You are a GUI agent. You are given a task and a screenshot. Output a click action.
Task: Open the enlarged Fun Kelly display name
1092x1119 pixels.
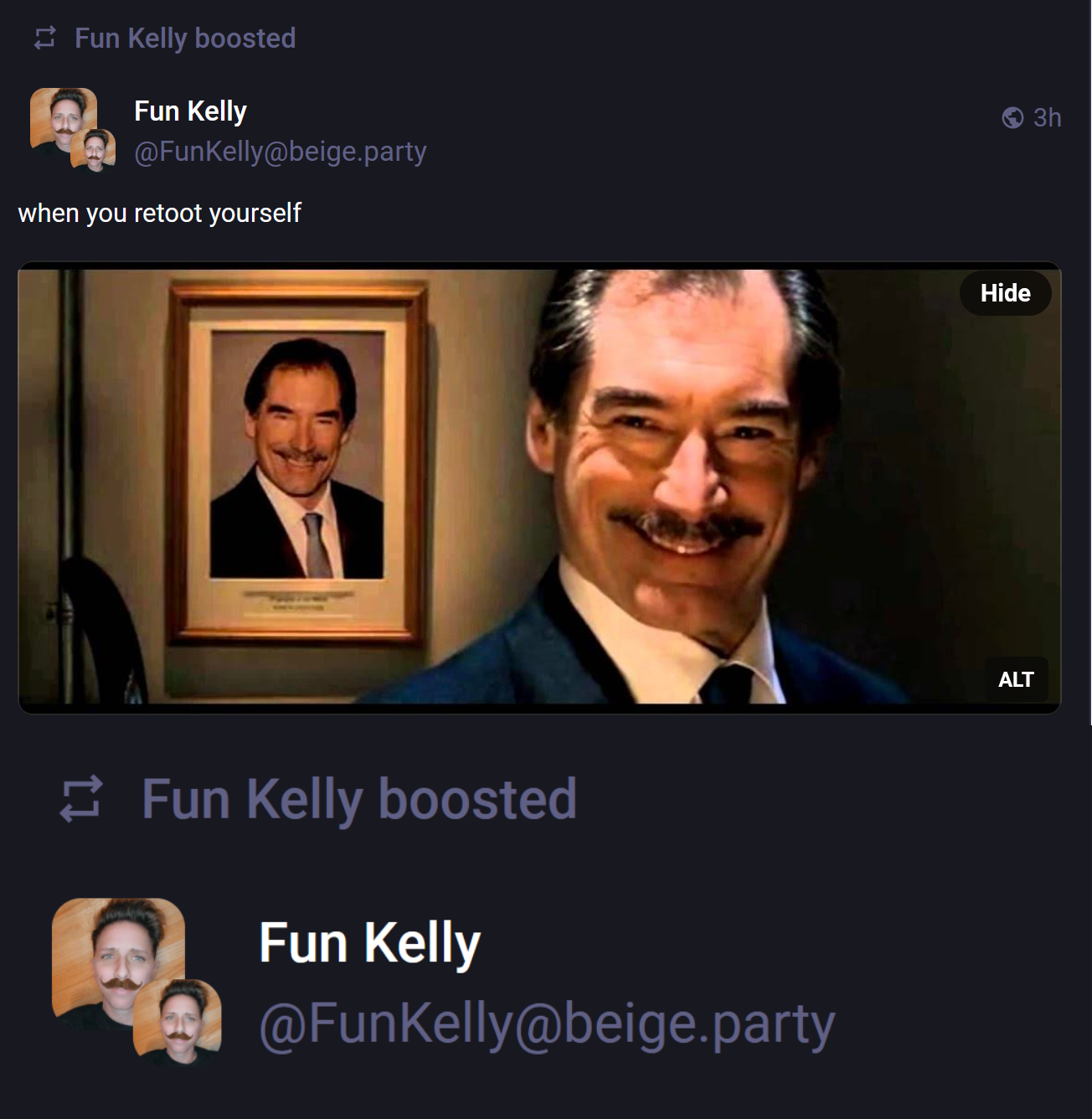[370, 943]
